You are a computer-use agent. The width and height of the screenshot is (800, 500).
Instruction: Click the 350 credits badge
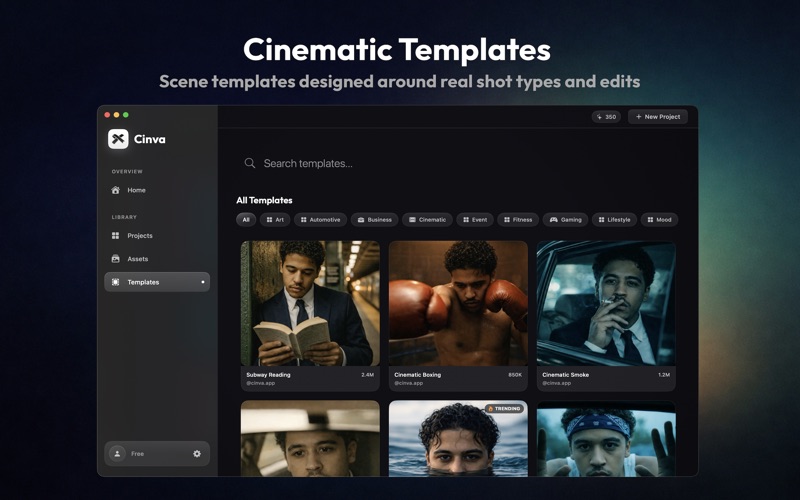(606, 117)
